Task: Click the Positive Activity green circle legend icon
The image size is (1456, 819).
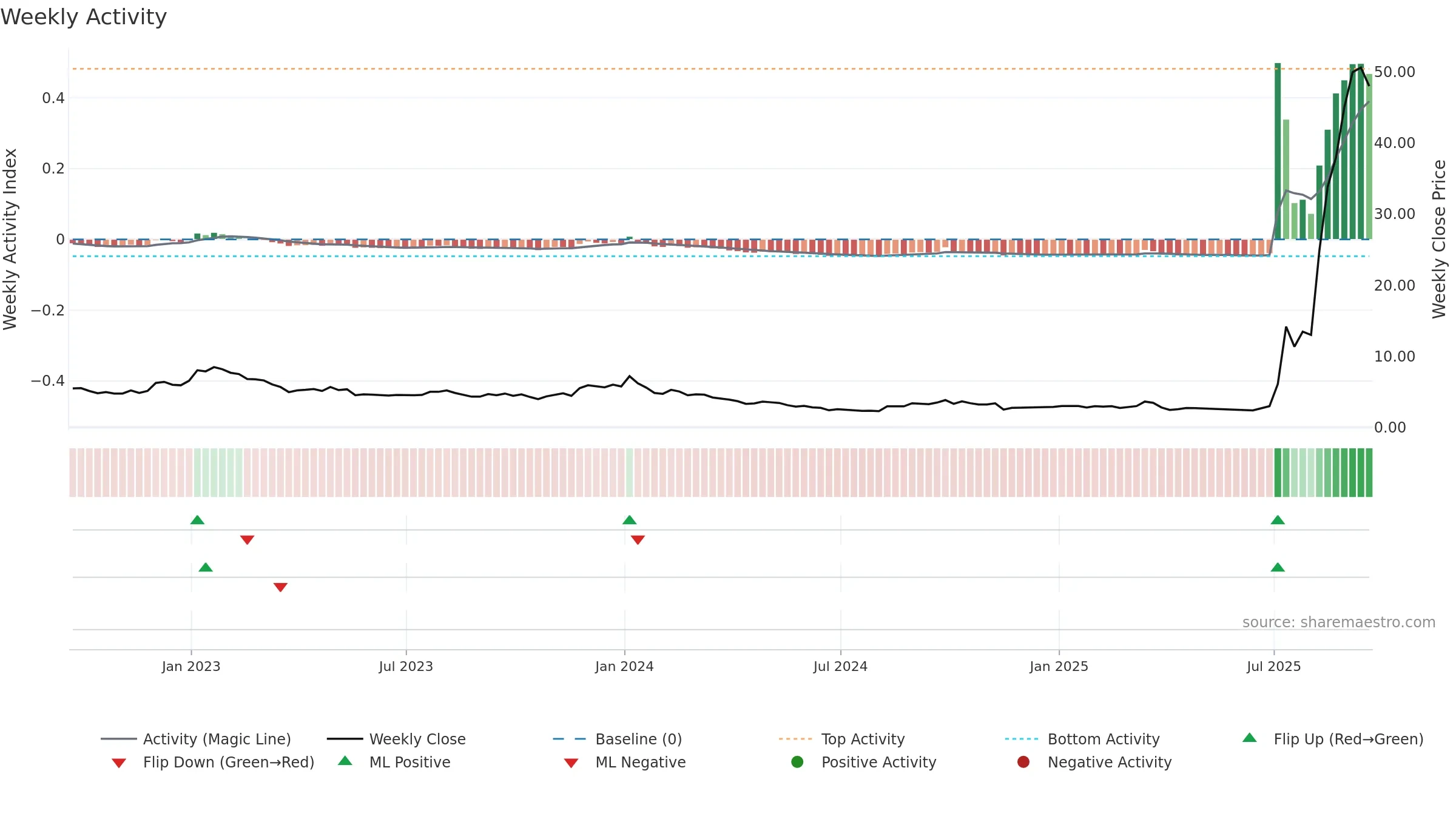Action: [797, 762]
